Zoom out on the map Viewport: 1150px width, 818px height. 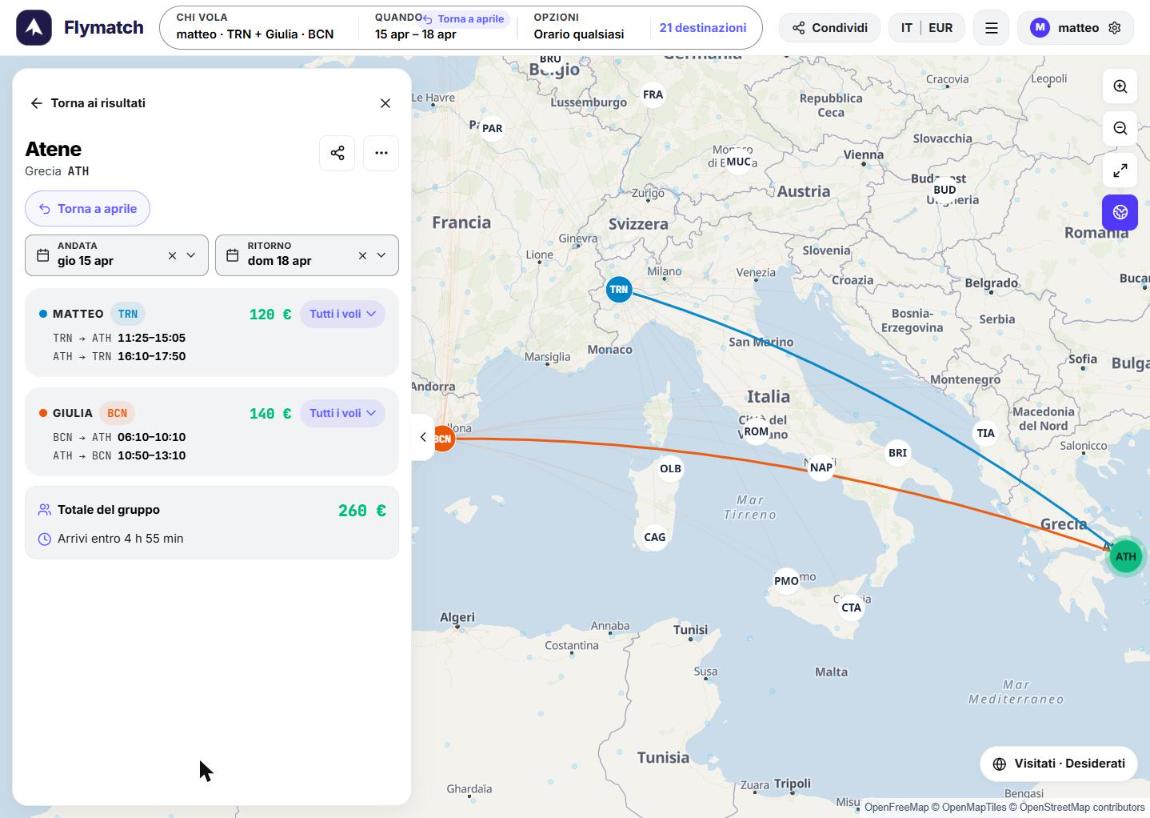(1120, 128)
